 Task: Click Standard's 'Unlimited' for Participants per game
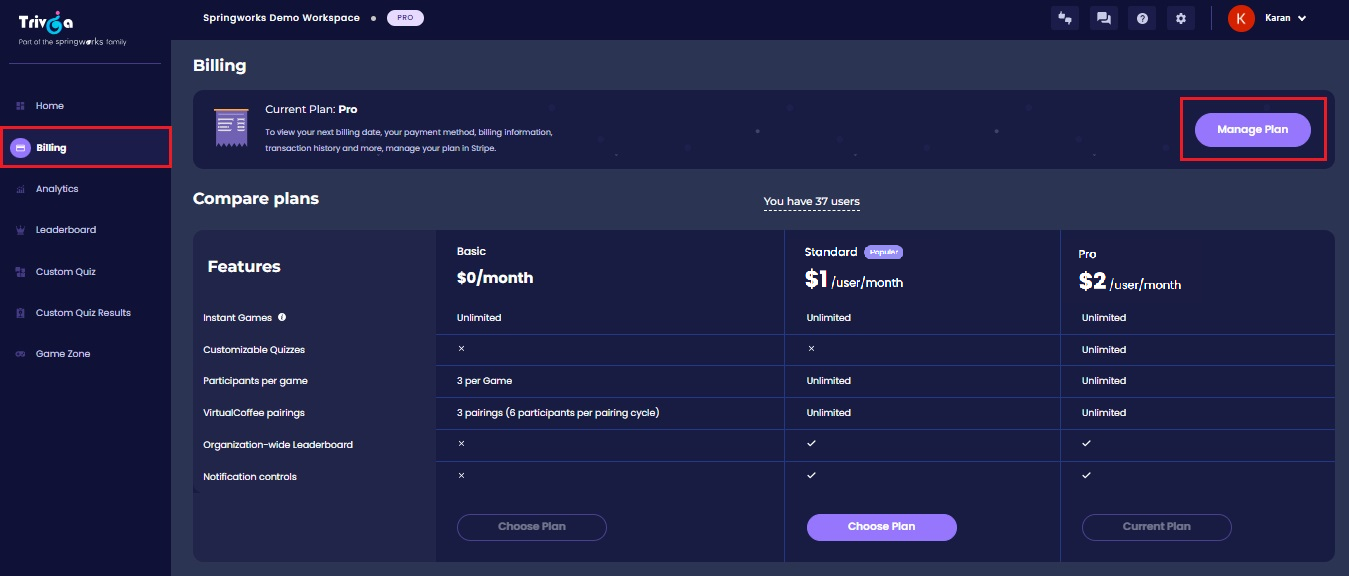(x=829, y=381)
